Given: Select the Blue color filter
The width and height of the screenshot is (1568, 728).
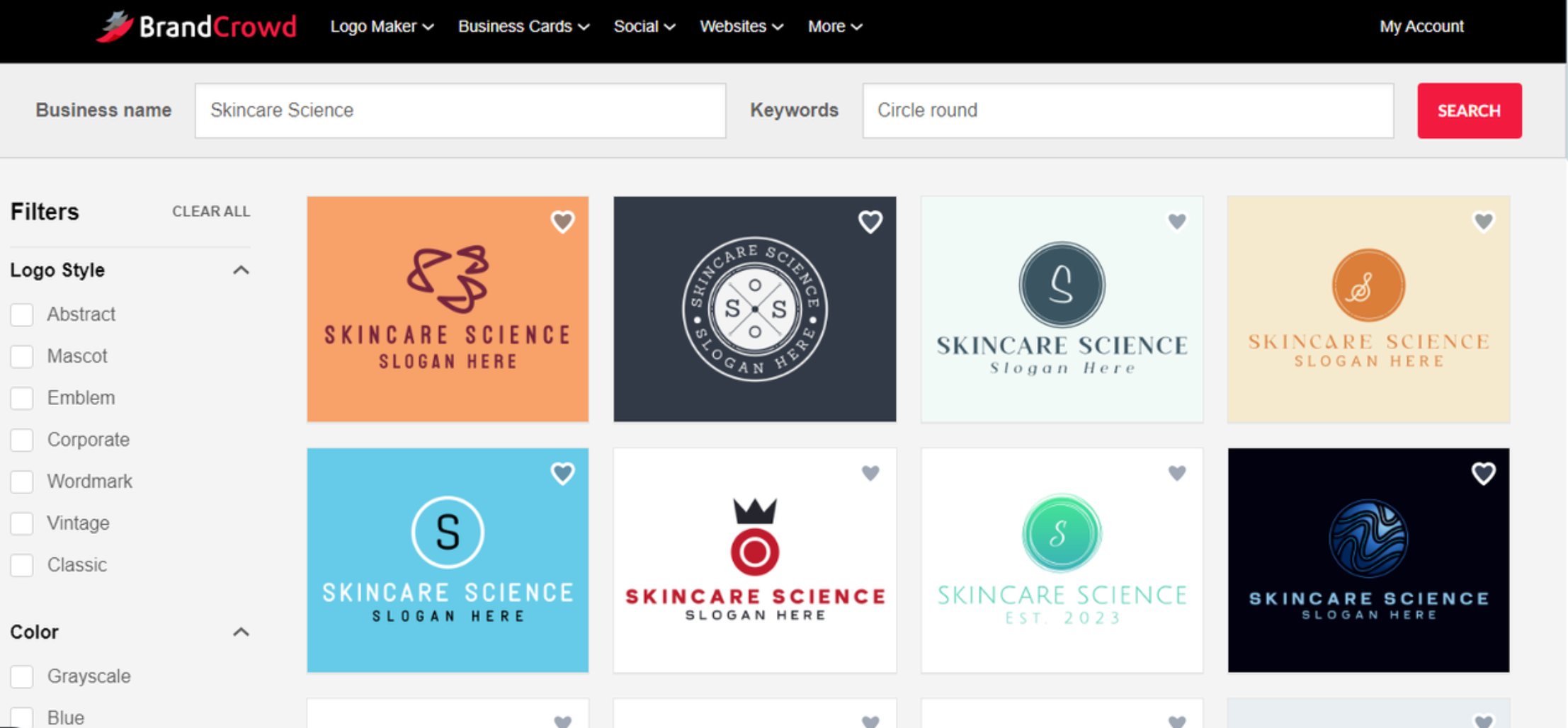Looking at the screenshot, I should pyautogui.click(x=21, y=717).
